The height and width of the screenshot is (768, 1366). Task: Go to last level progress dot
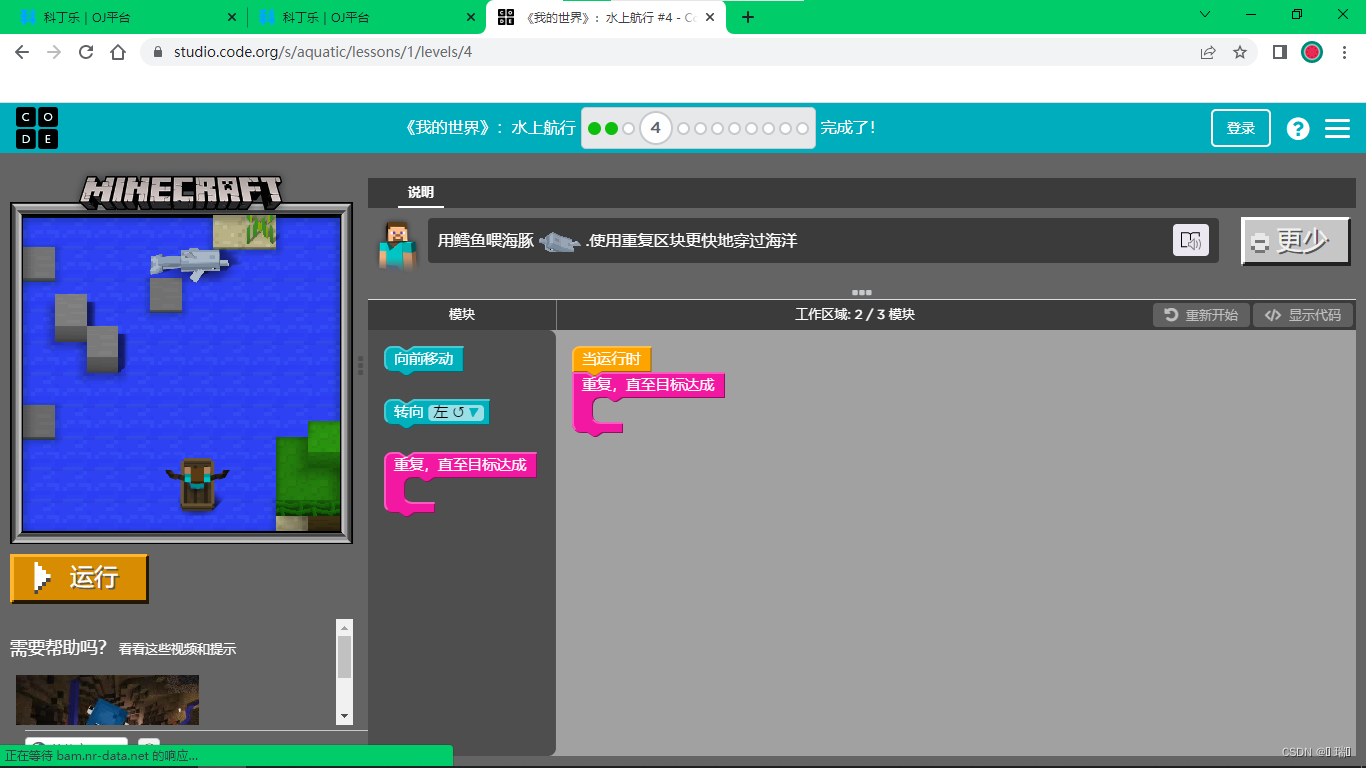point(802,128)
